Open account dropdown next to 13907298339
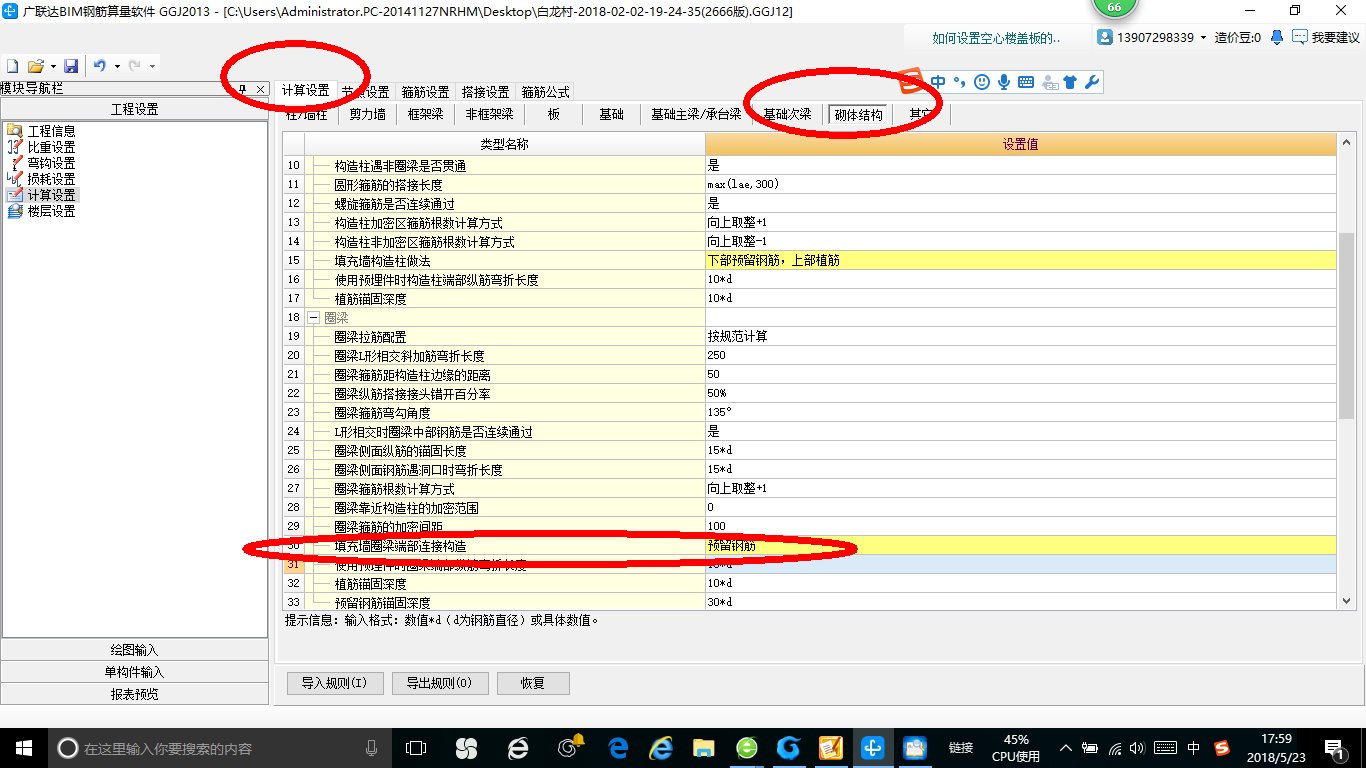 [1203, 37]
